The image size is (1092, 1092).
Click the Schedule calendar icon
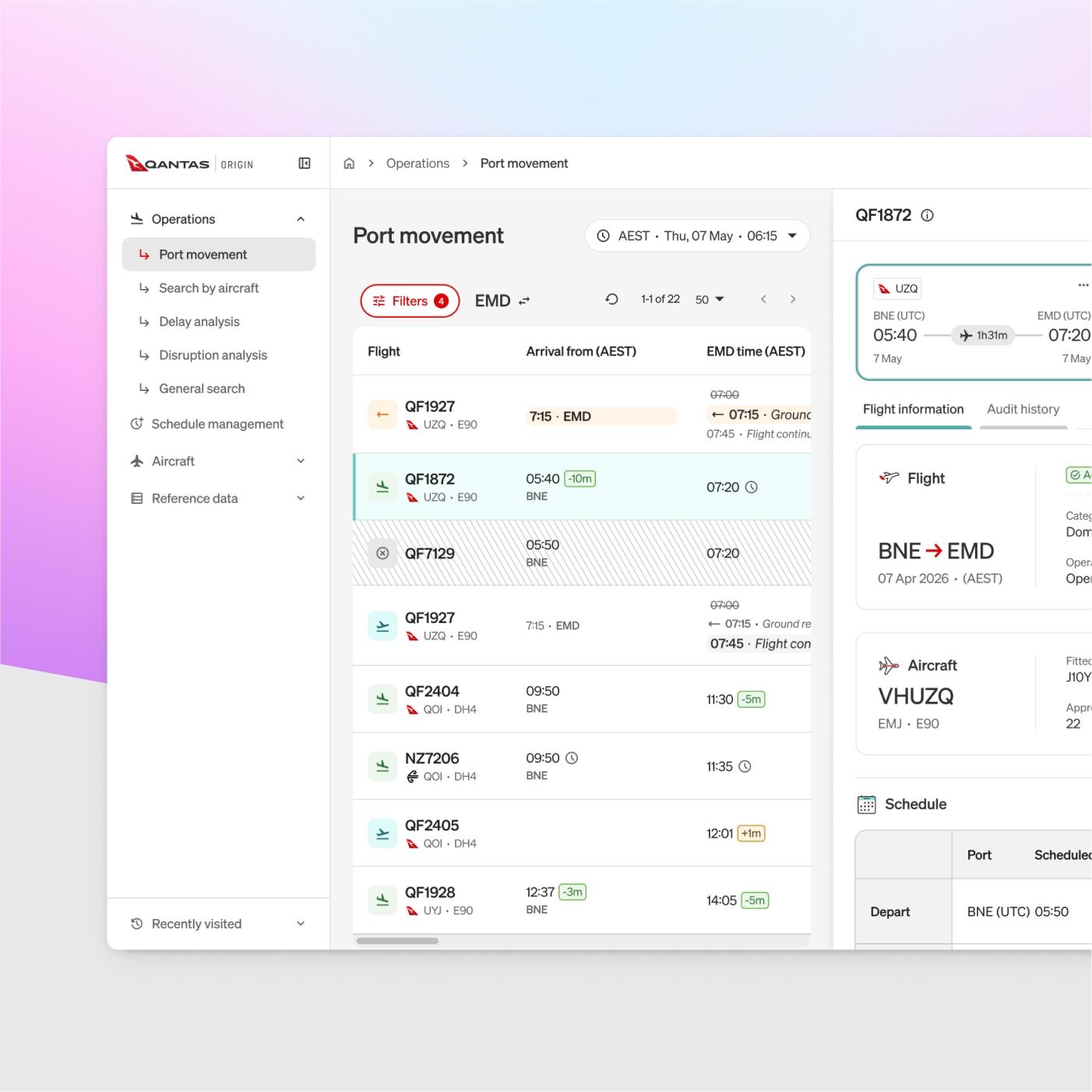(x=866, y=805)
